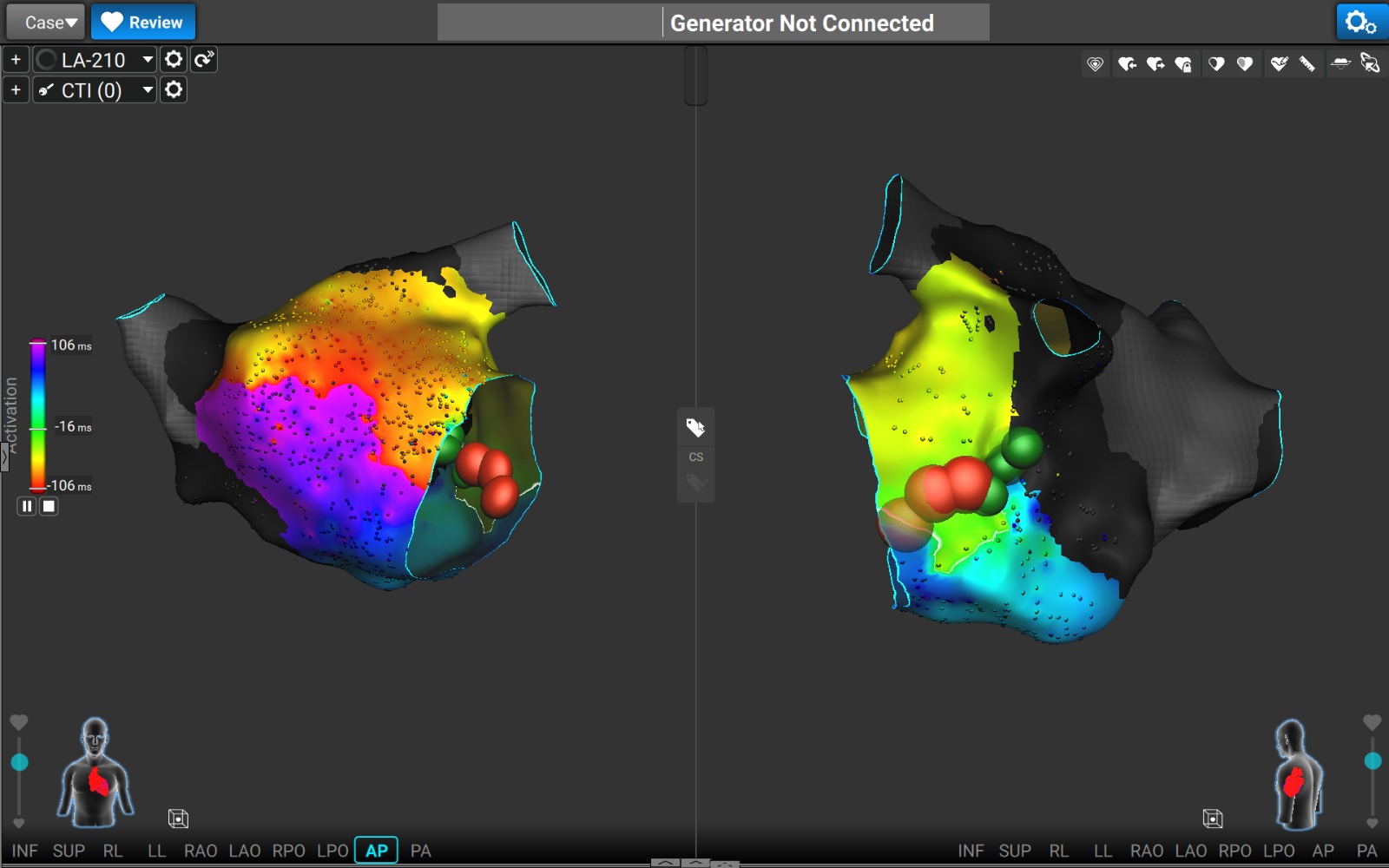Click the redo arrow icon beside LA-210

pos(204,59)
